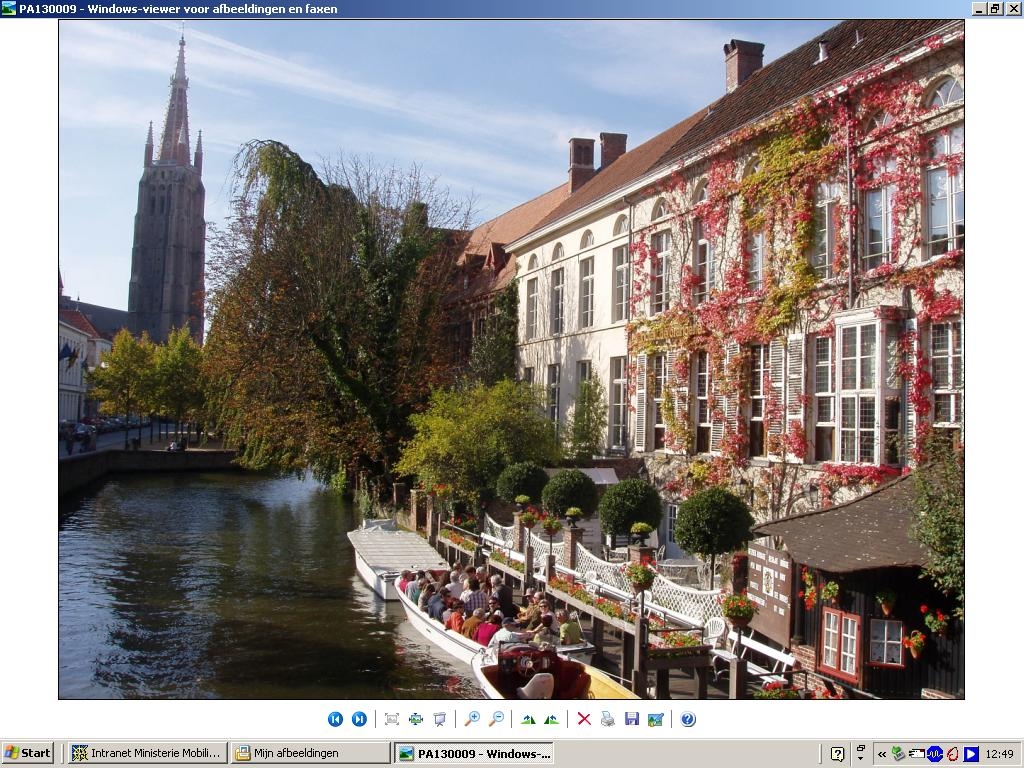
Task: Rotate the image counterclockwise
Action: tap(552, 719)
